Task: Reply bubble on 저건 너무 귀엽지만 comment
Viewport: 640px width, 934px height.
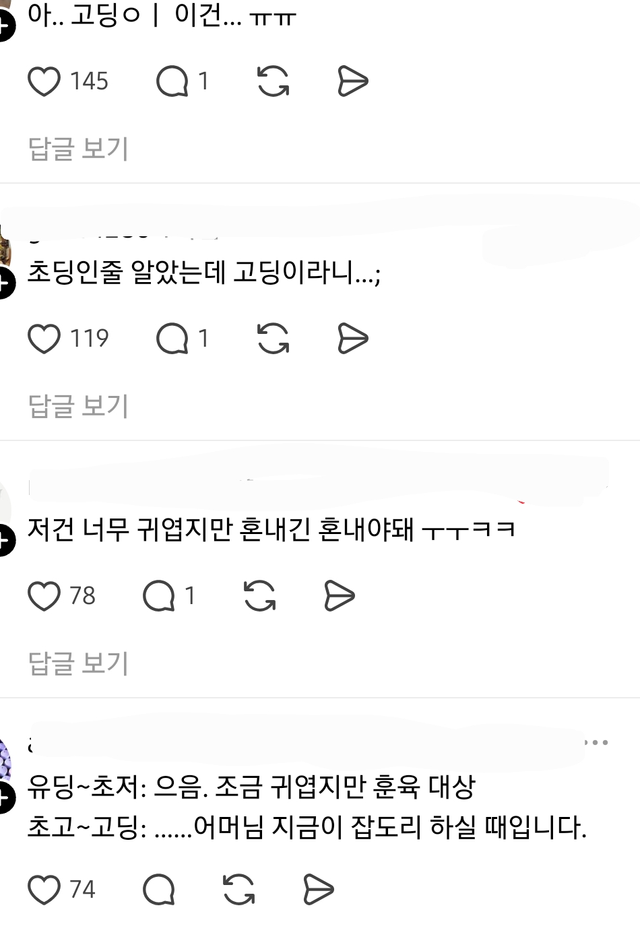Action: (x=159, y=596)
